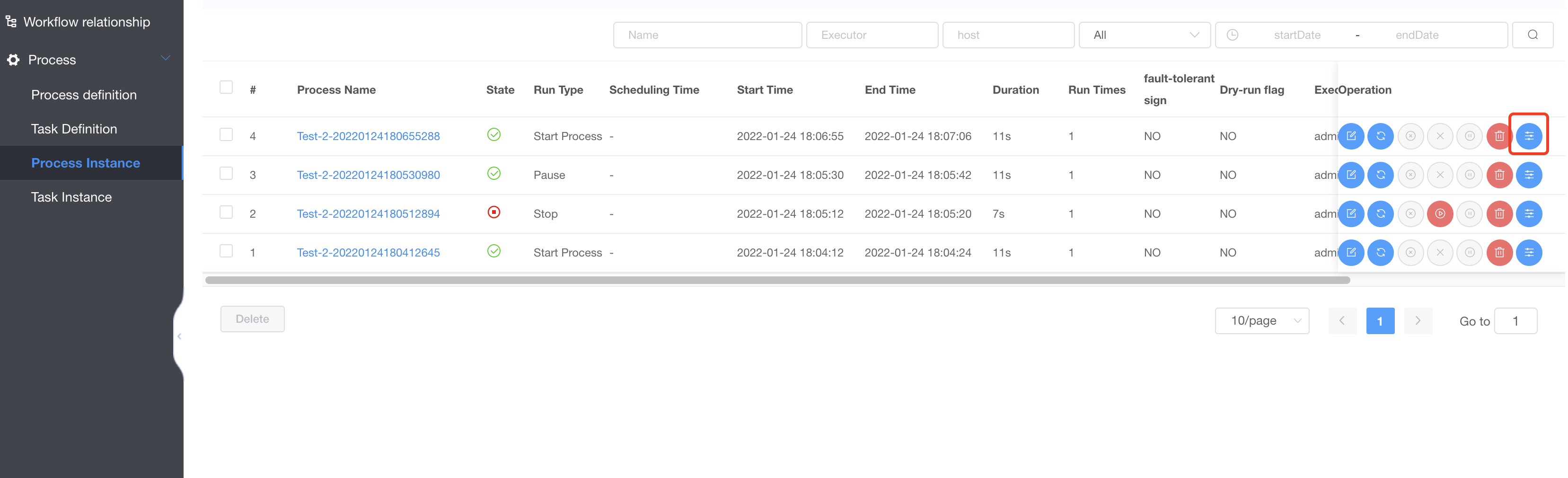
Task: Click the Delete button below the table
Action: pos(252,319)
